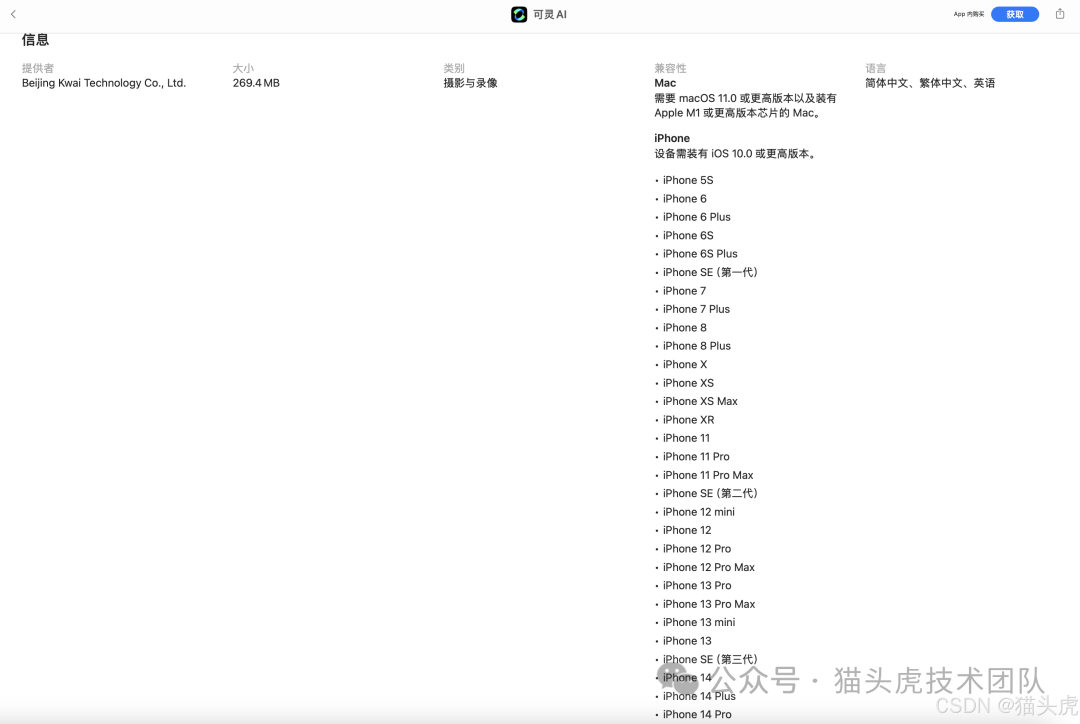Click the iPhone 8 list entry
Viewport: 1080px width, 724px height.
click(x=684, y=328)
